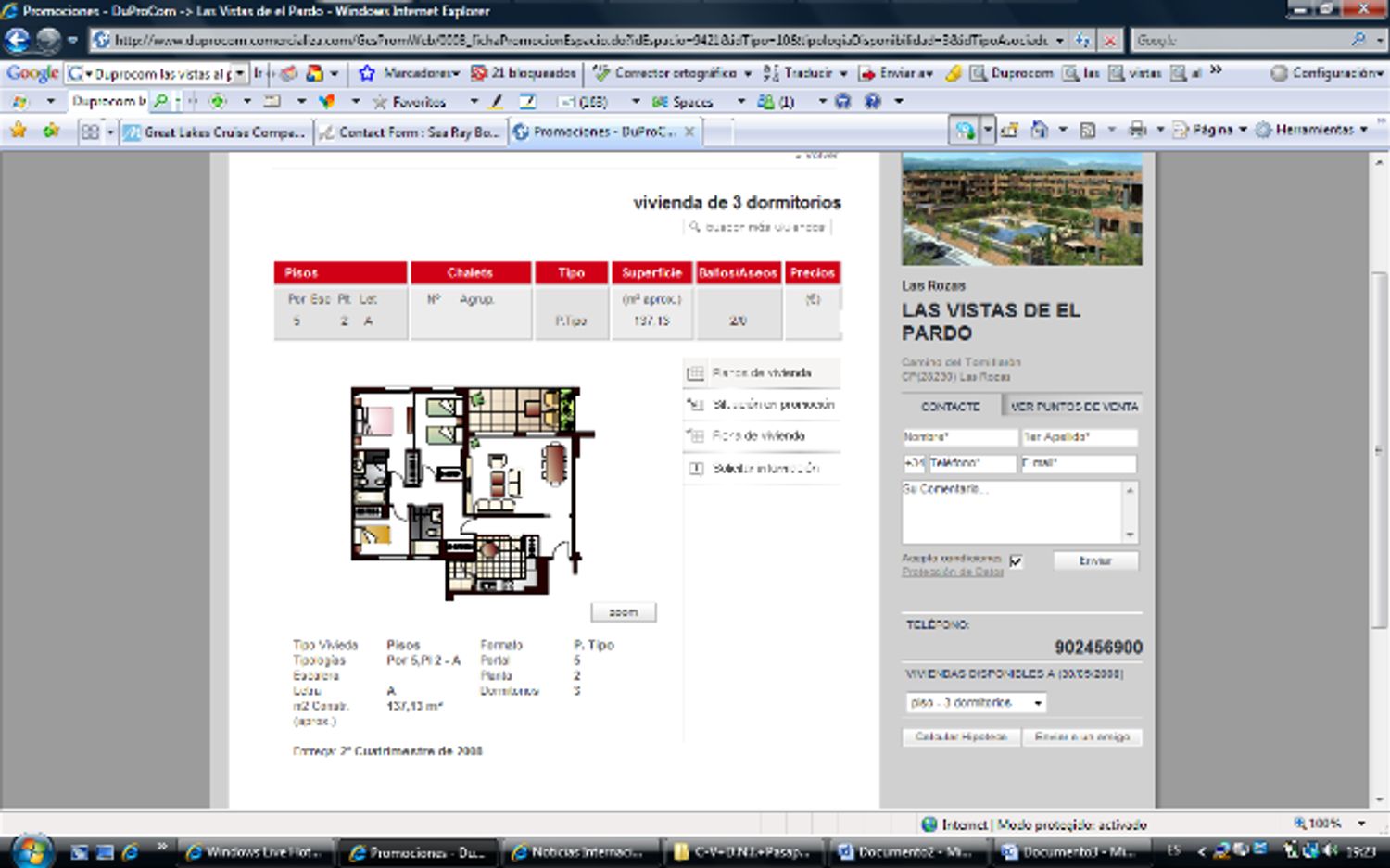Select the VER PUNTOS DE VENTA tab
1390x868 pixels.
tap(1073, 406)
